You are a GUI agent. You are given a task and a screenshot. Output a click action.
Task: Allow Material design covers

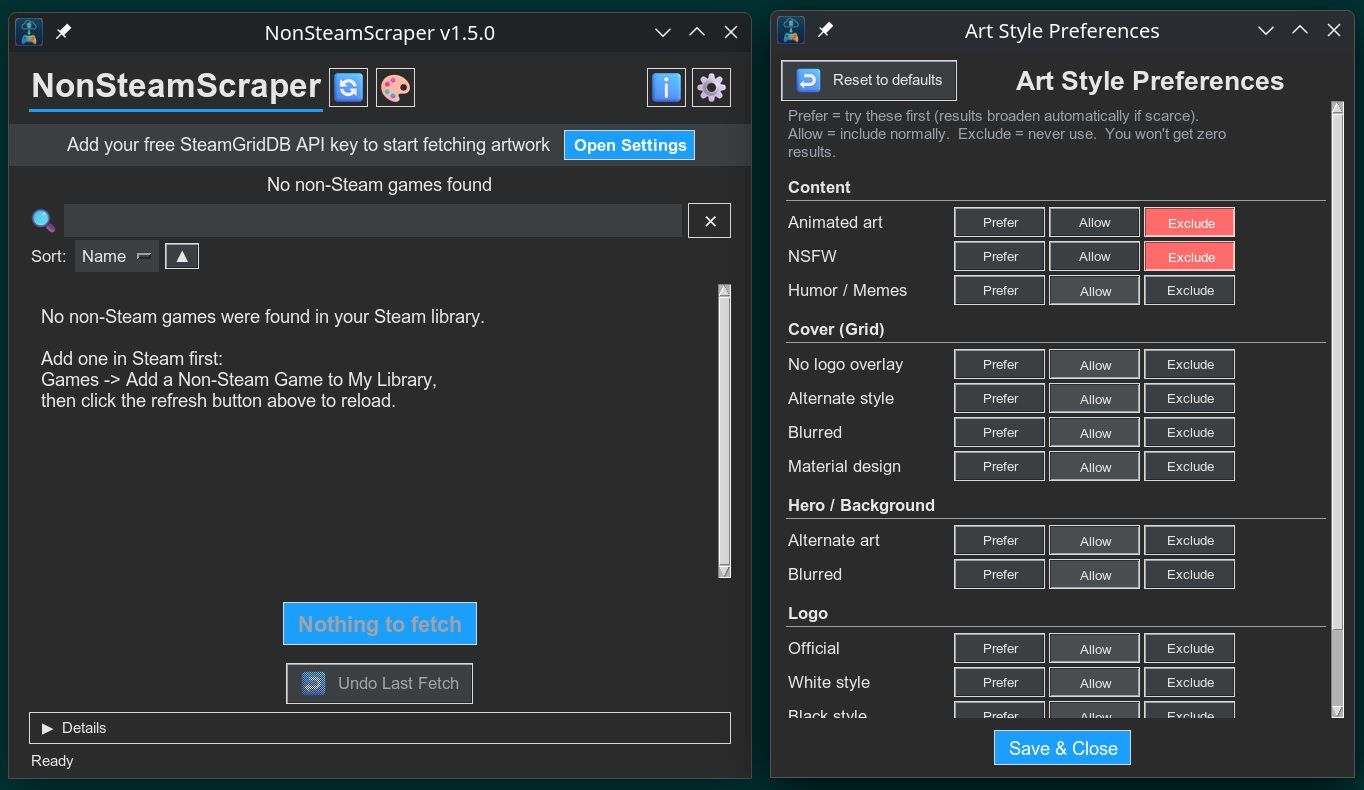coord(1094,467)
